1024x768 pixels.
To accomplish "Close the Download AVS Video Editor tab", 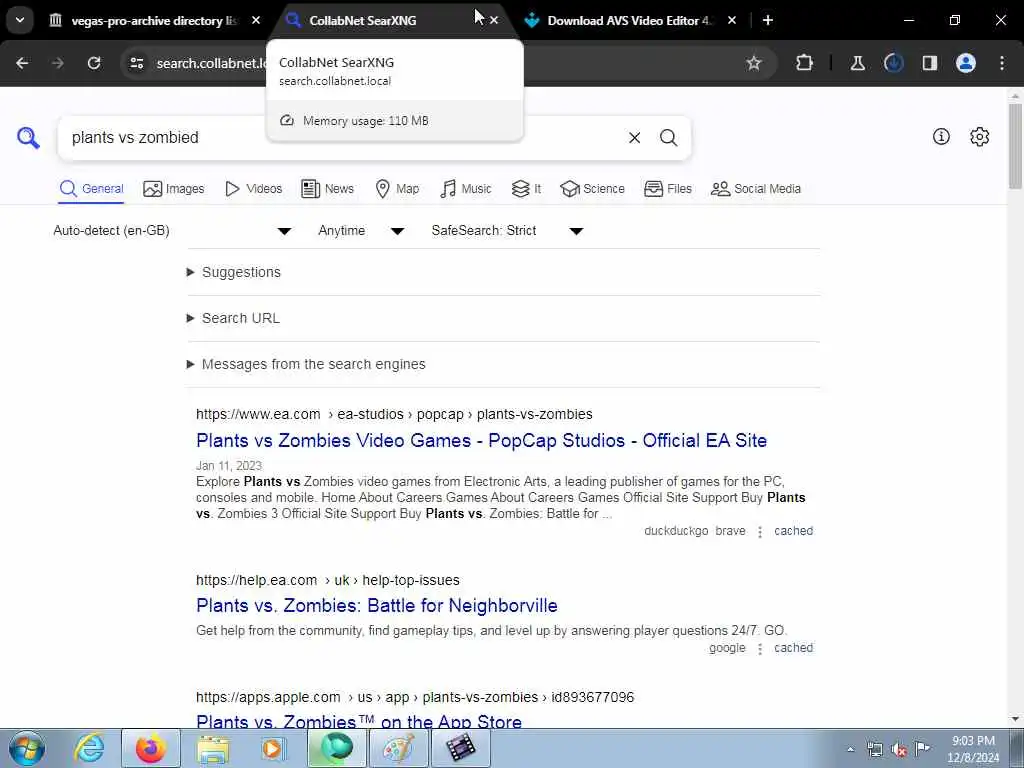I will click(x=732, y=20).
